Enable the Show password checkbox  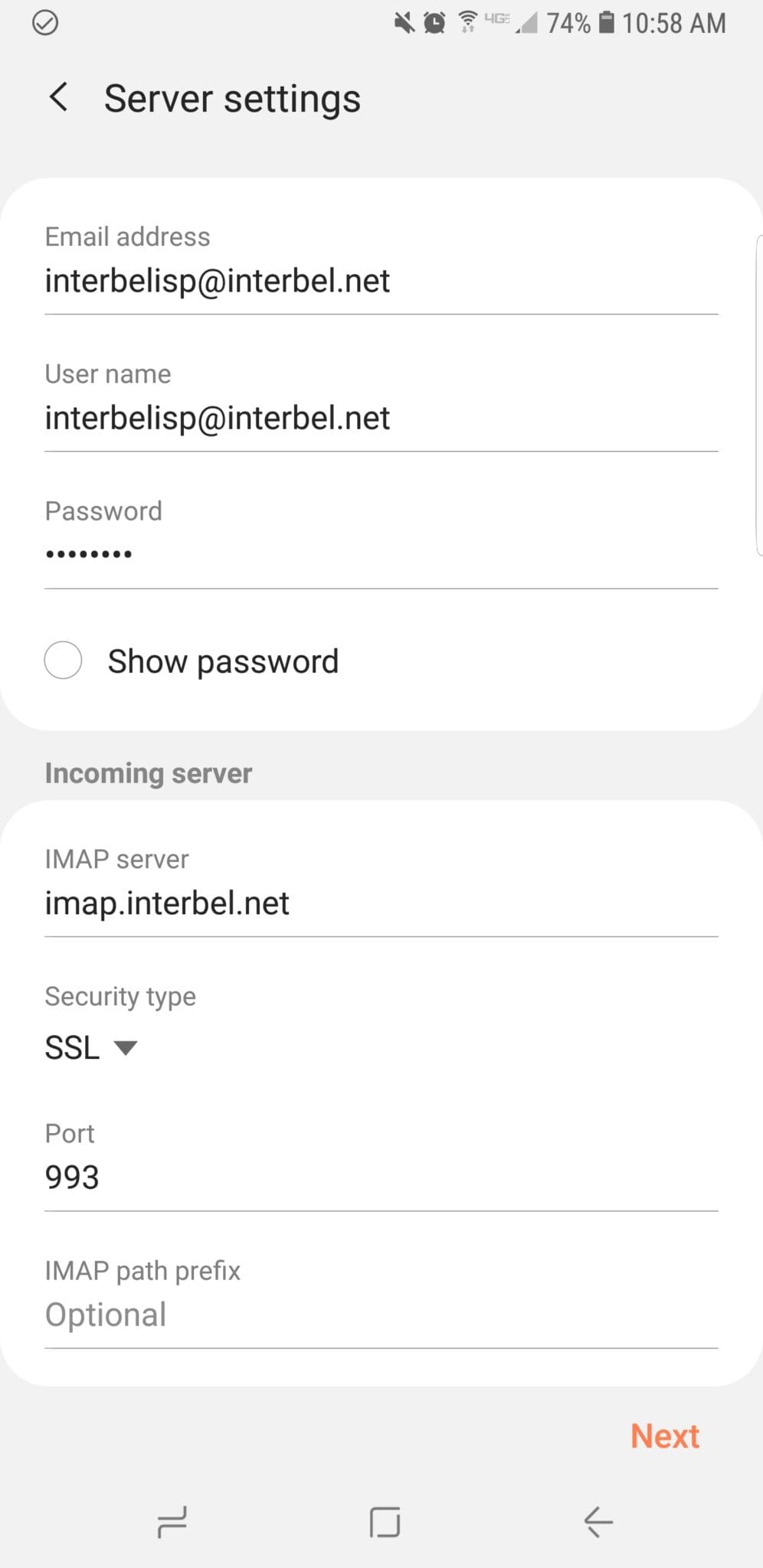click(64, 661)
